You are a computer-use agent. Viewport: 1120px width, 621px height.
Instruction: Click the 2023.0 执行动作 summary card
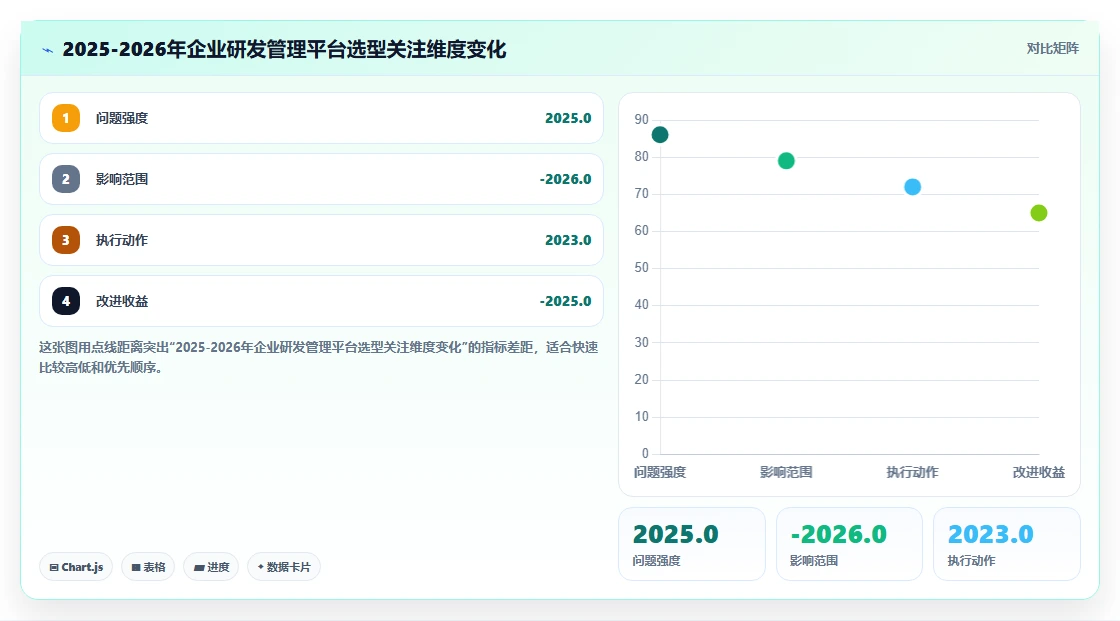click(x=1006, y=544)
